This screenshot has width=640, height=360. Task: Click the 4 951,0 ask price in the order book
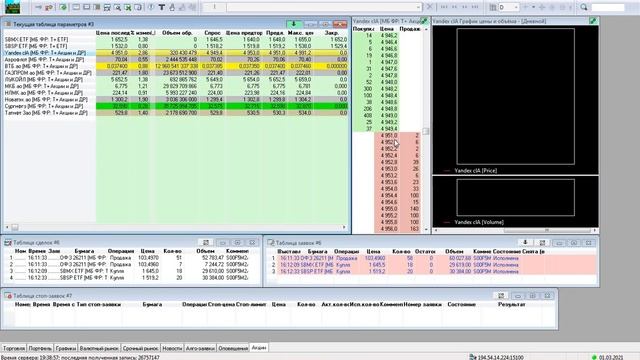388,135
